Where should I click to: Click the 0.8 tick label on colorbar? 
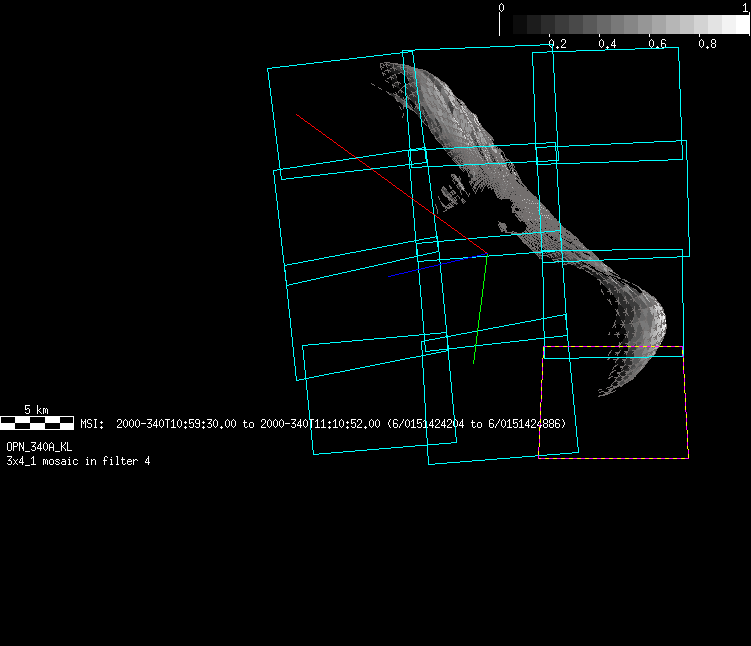(x=707, y=44)
